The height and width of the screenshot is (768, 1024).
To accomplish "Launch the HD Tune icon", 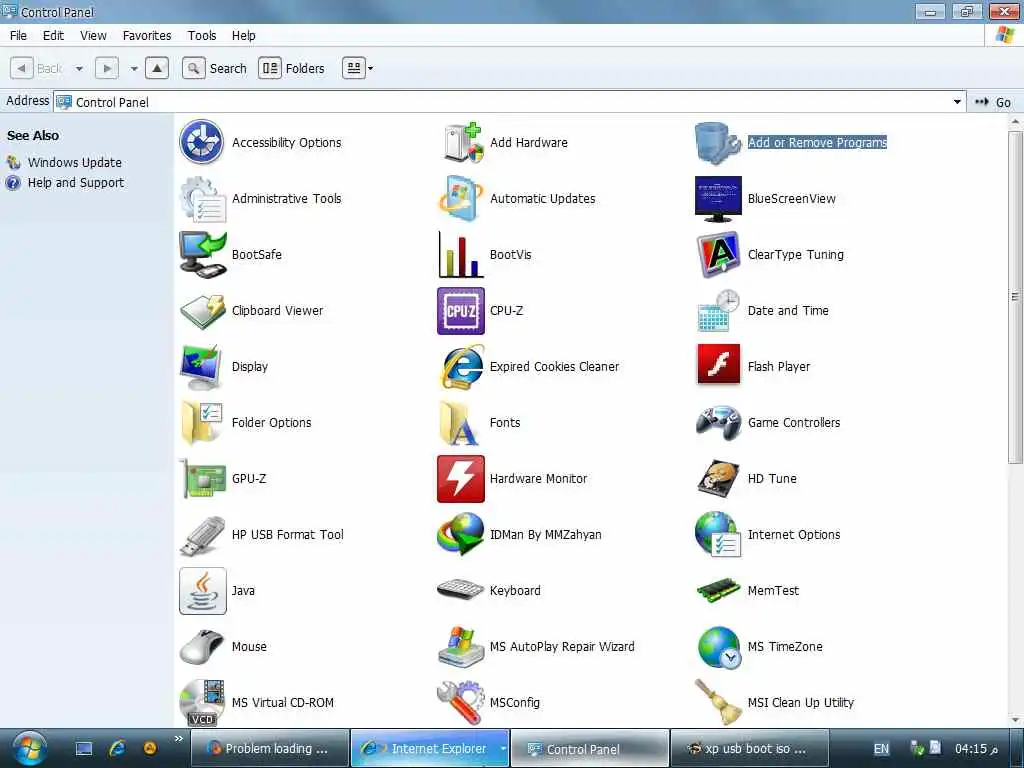I will [718, 479].
